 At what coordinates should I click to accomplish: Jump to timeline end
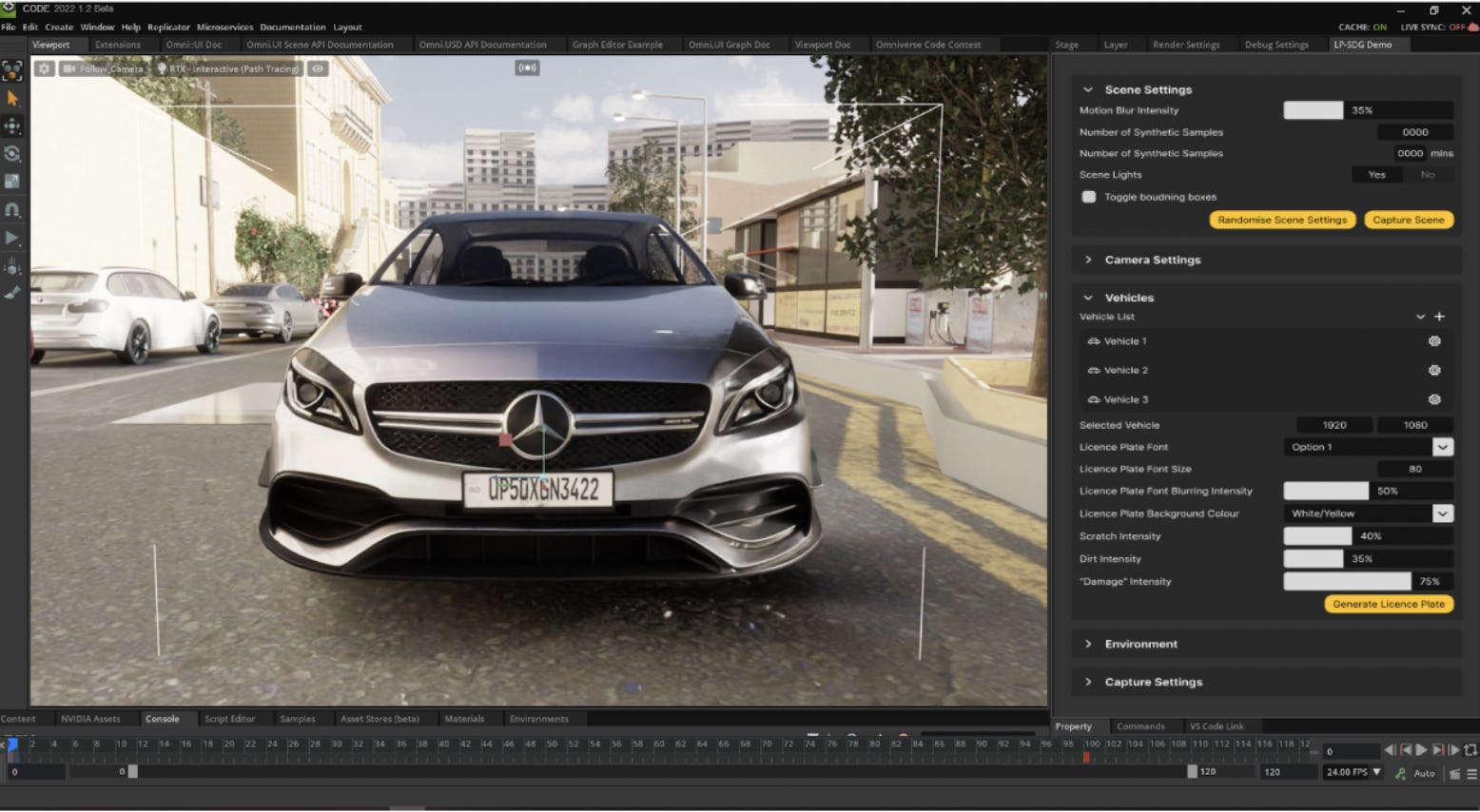tap(1438, 750)
